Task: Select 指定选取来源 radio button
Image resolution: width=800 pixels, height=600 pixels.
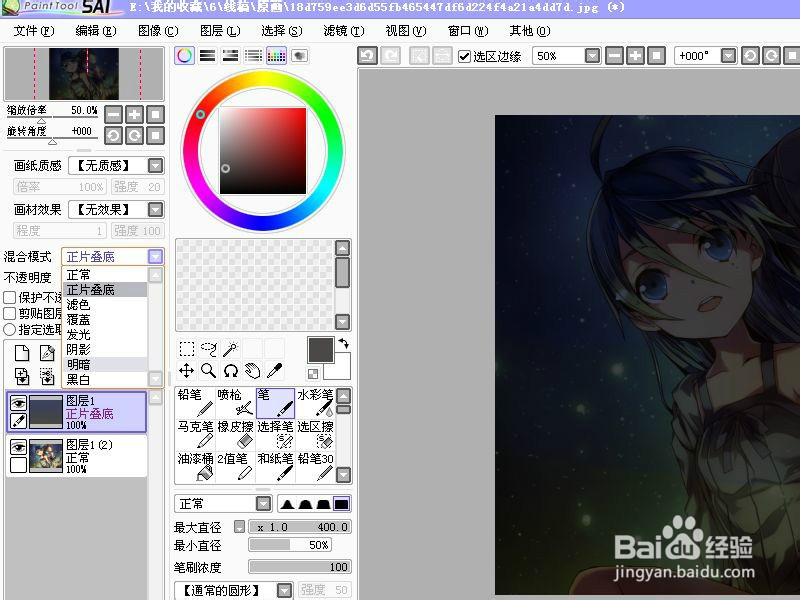Action: tap(10, 329)
